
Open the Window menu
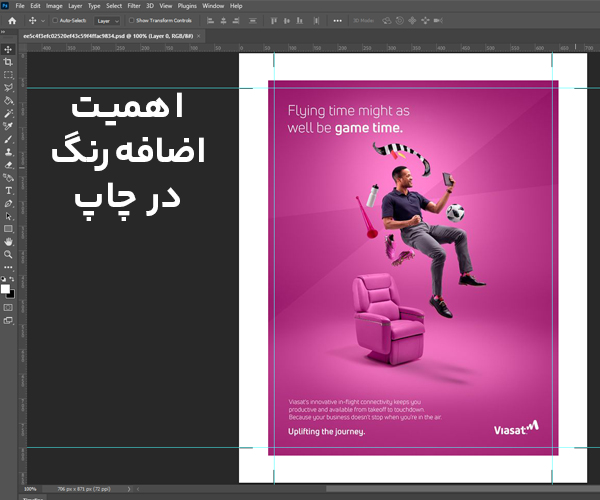pos(213,6)
